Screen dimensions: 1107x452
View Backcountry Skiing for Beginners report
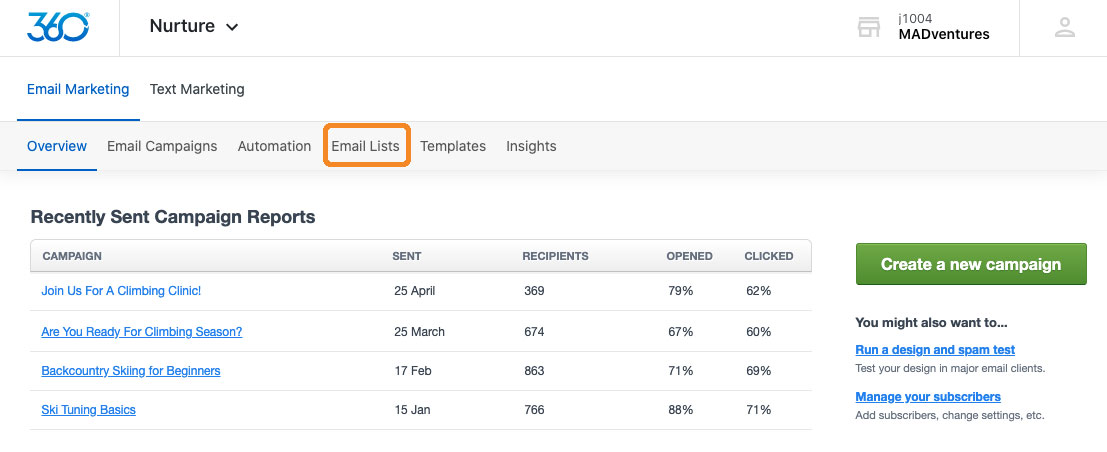[131, 371]
